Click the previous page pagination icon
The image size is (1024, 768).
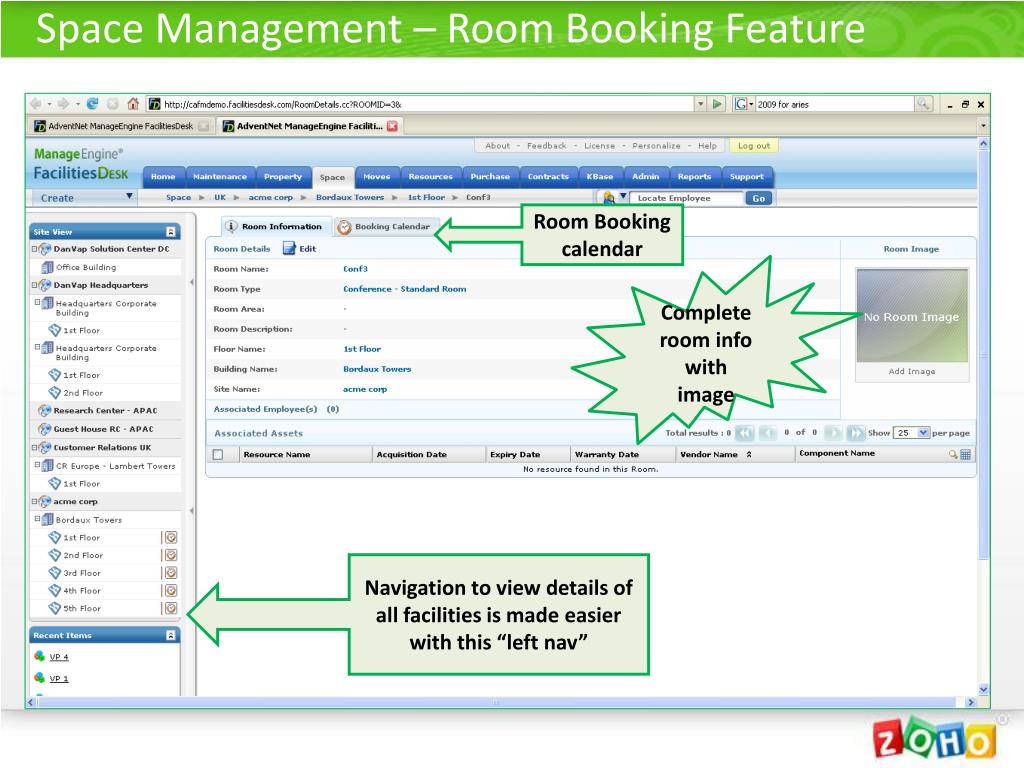[769, 432]
